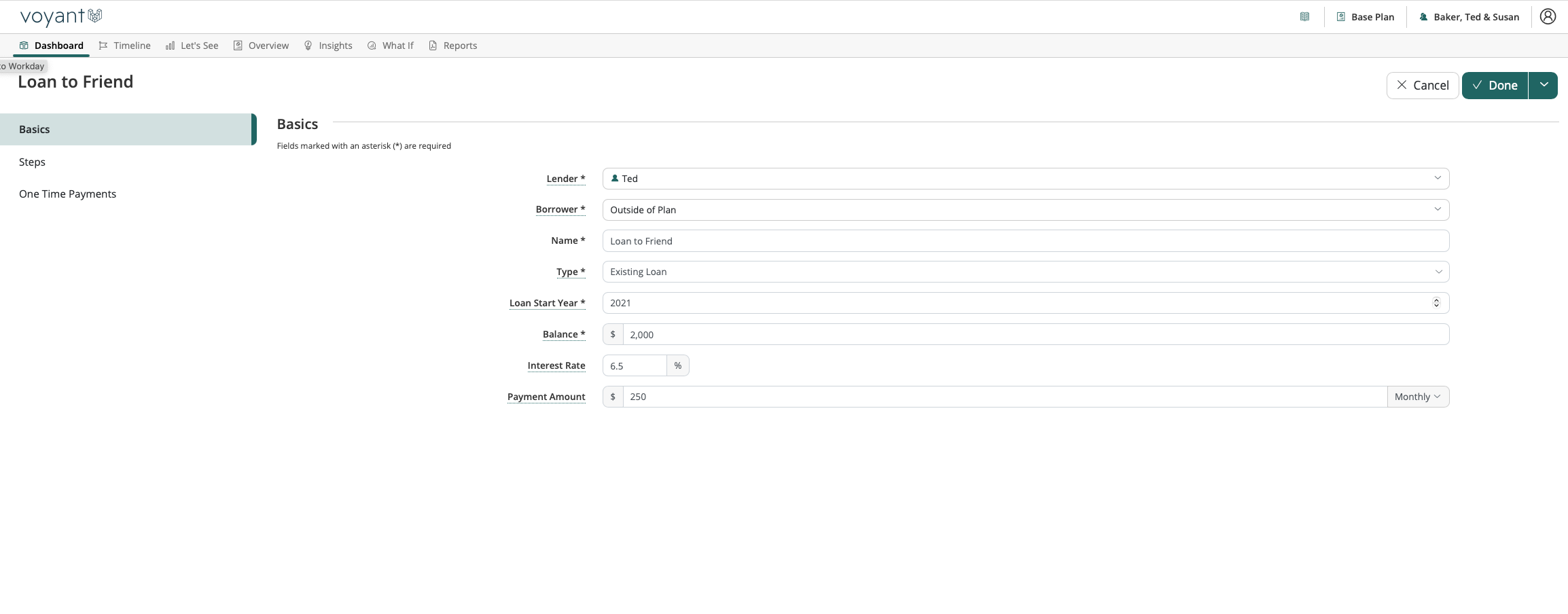Click the Done button

click(1495, 85)
